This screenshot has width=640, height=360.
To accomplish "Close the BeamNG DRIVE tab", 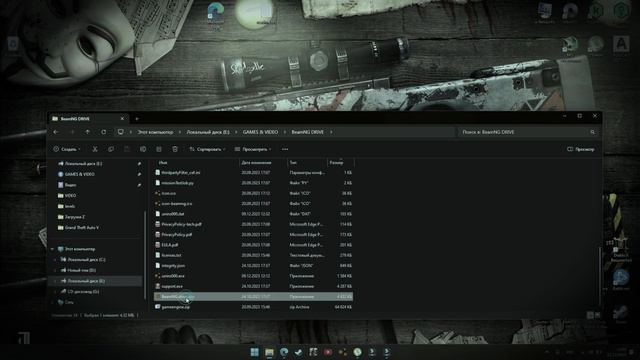I will click(x=122, y=119).
